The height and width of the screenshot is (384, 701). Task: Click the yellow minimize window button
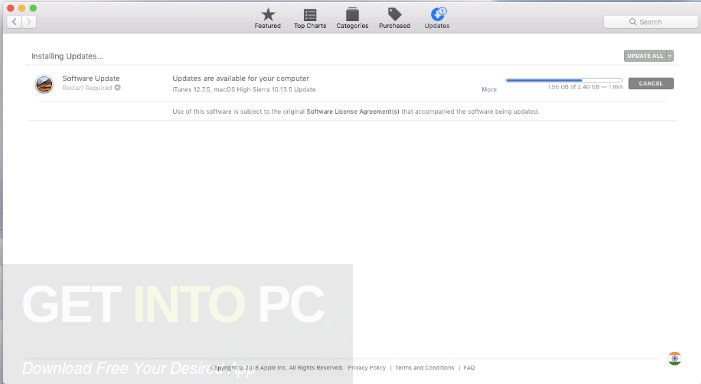[21, 8]
